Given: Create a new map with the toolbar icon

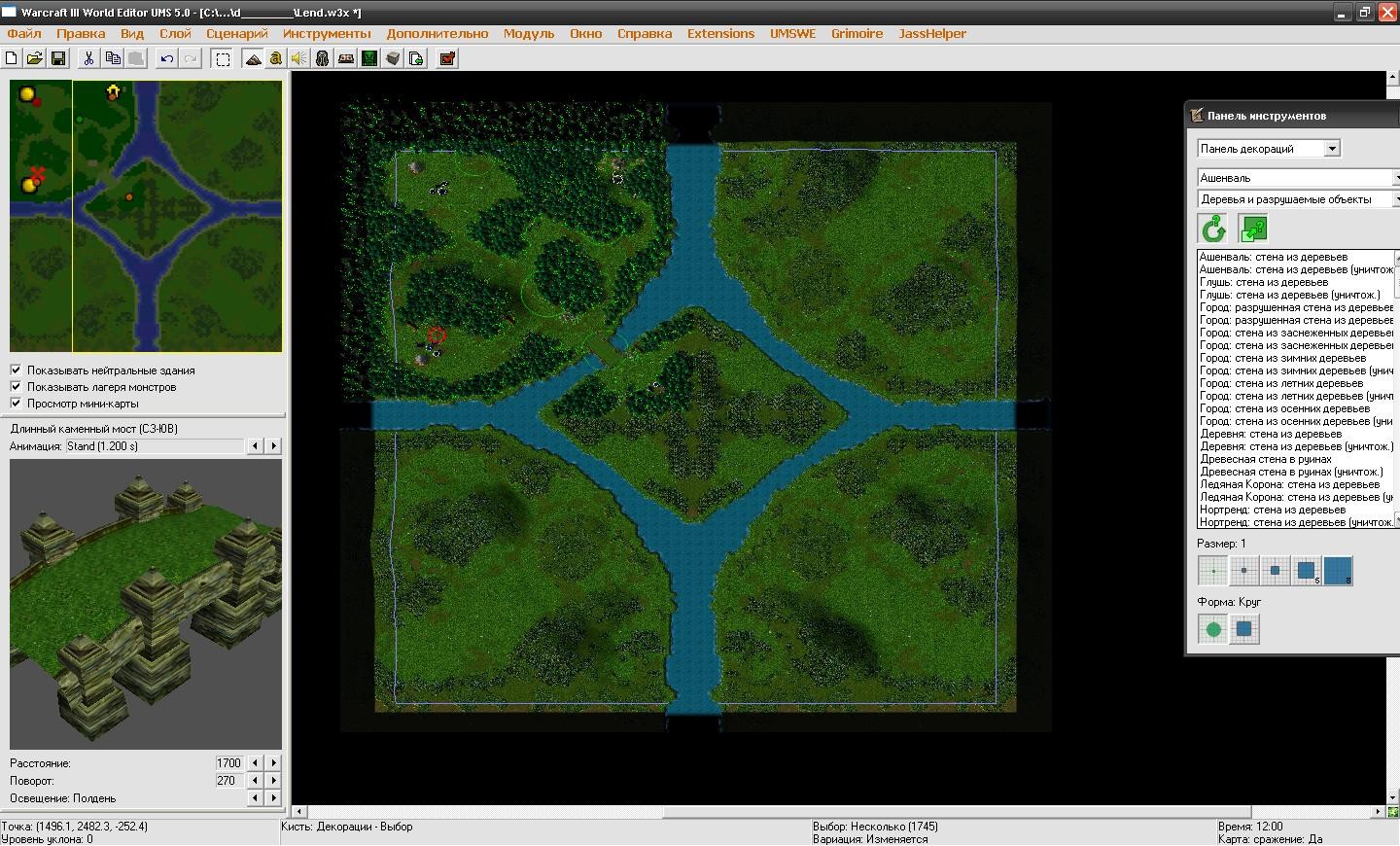Looking at the screenshot, I should [x=12, y=58].
